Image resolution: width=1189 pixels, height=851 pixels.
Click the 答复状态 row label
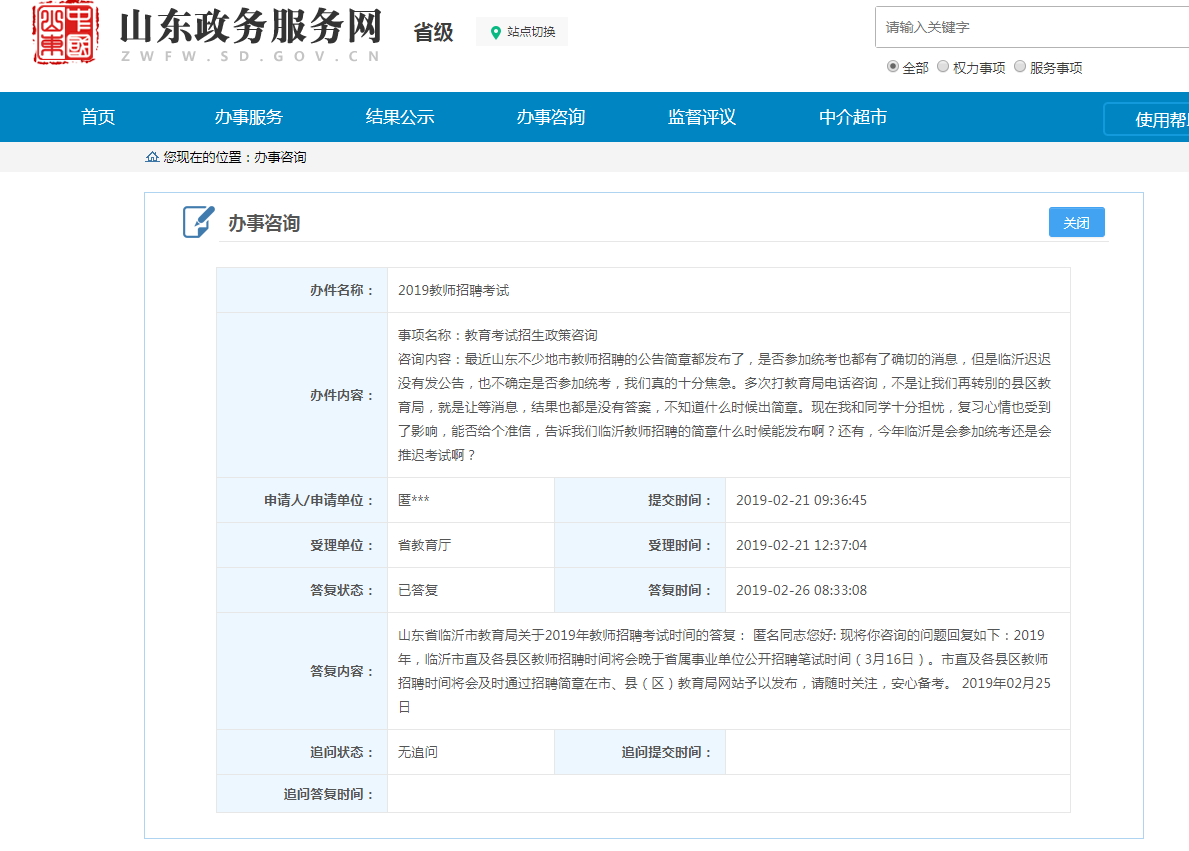[x=341, y=589]
